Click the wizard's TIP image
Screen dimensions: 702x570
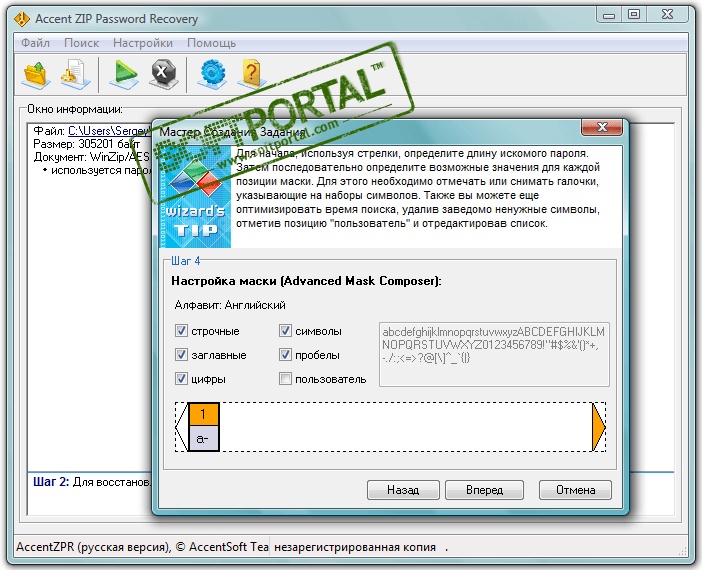pyautogui.click(x=195, y=197)
